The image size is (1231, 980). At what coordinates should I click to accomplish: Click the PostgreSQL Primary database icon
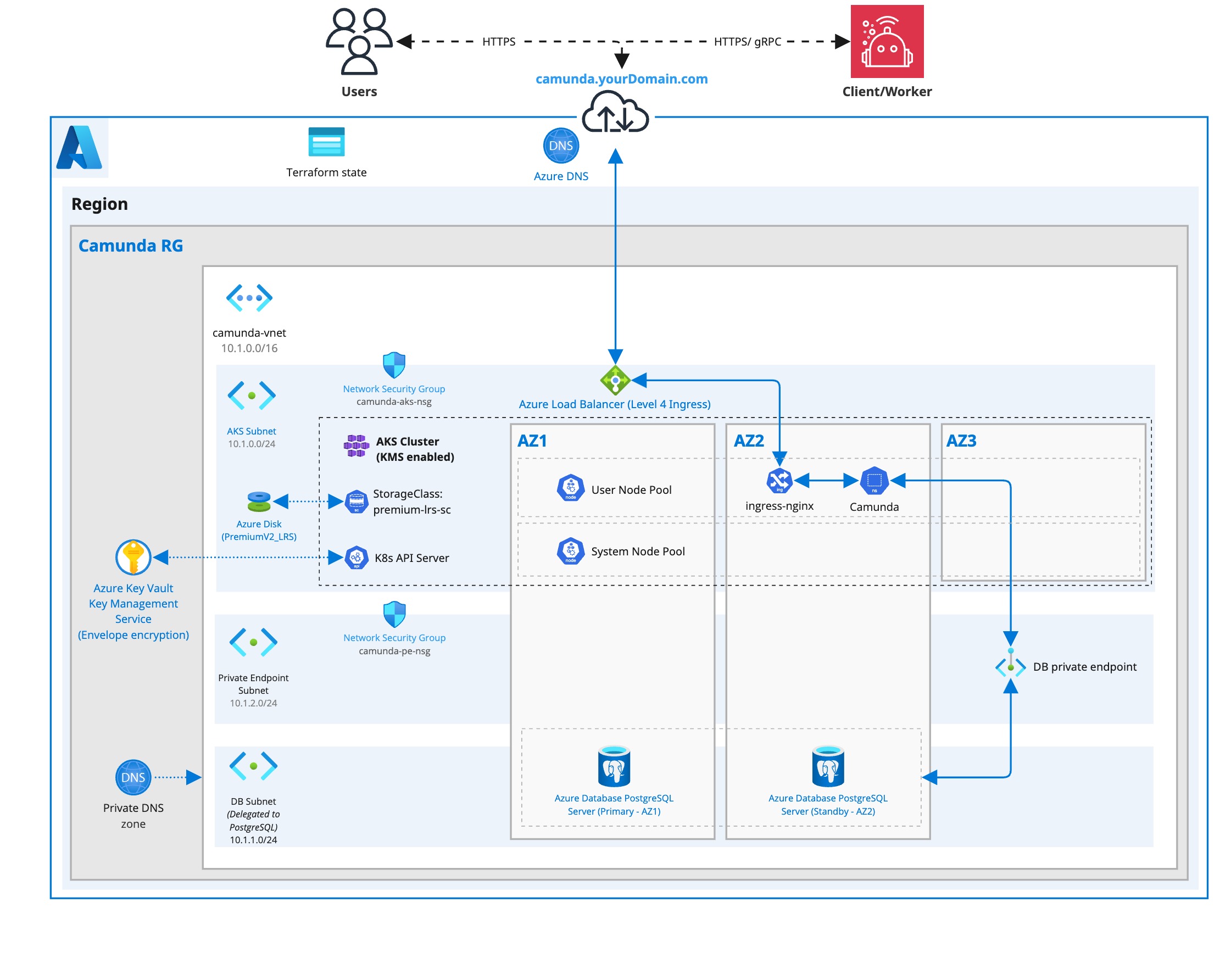click(x=614, y=767)
